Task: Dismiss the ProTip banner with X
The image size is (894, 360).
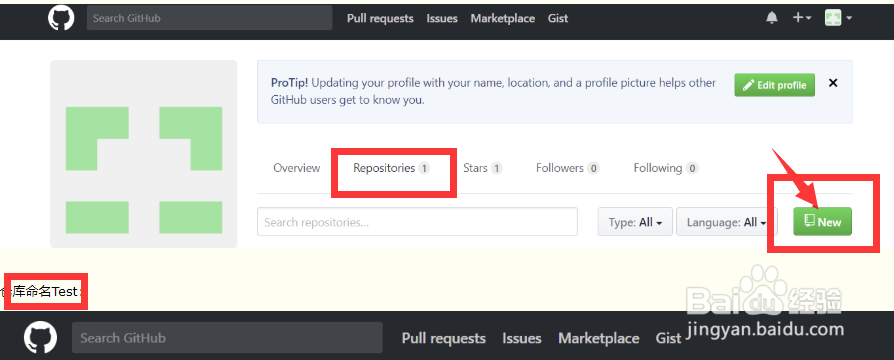Action: (x=833, y=83)
